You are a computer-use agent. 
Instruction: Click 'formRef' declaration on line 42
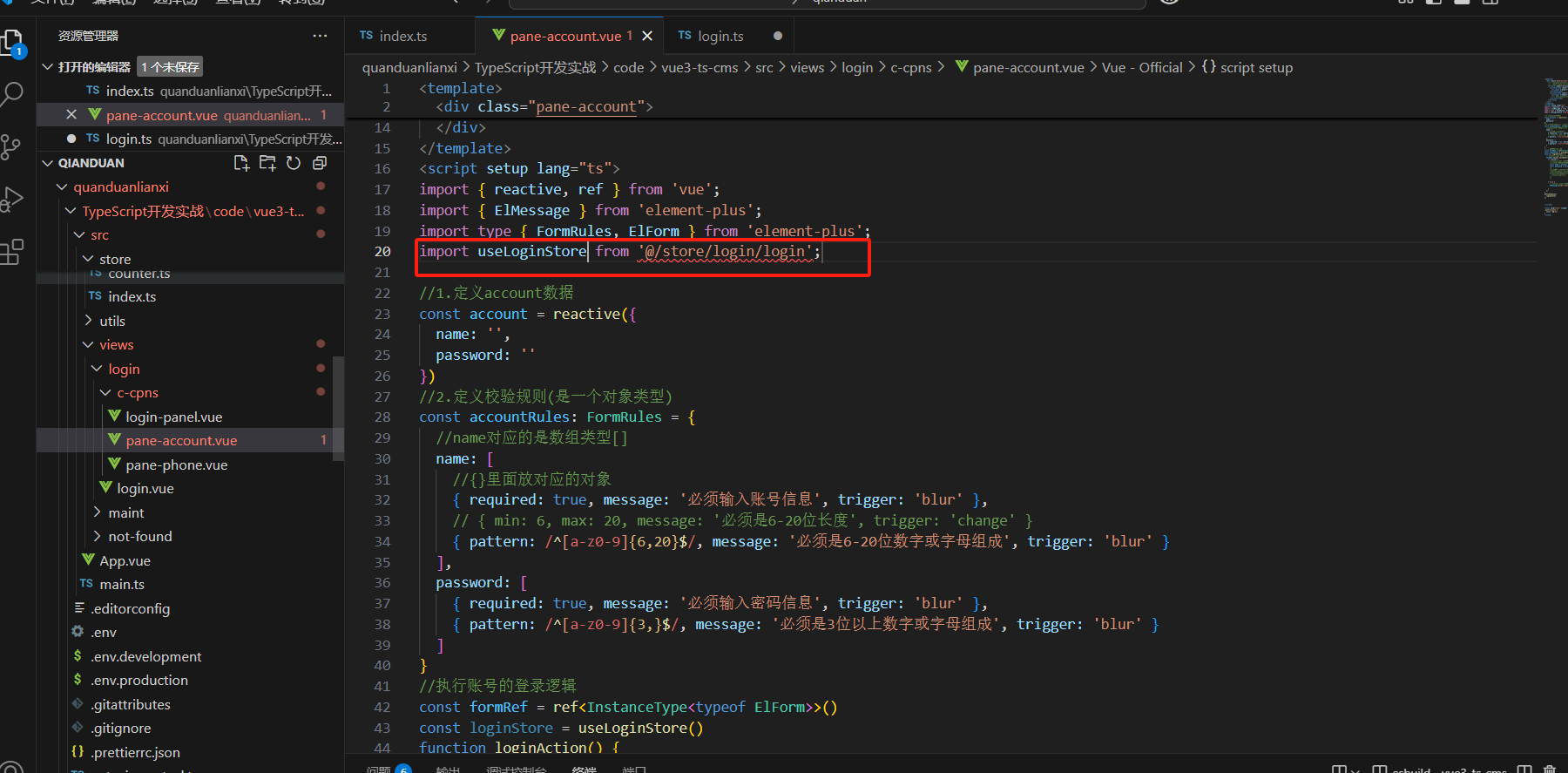tap(498, 708)
